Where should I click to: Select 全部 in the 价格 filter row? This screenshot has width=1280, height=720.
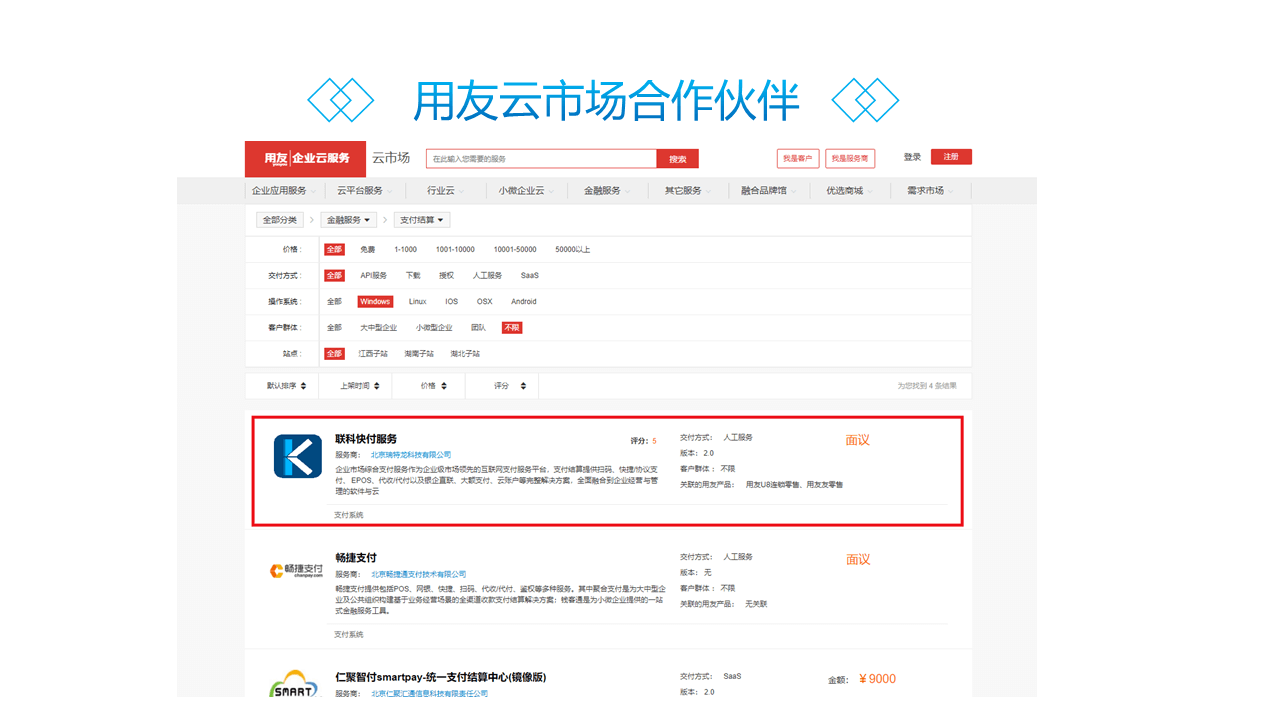(x=334, y=249)
